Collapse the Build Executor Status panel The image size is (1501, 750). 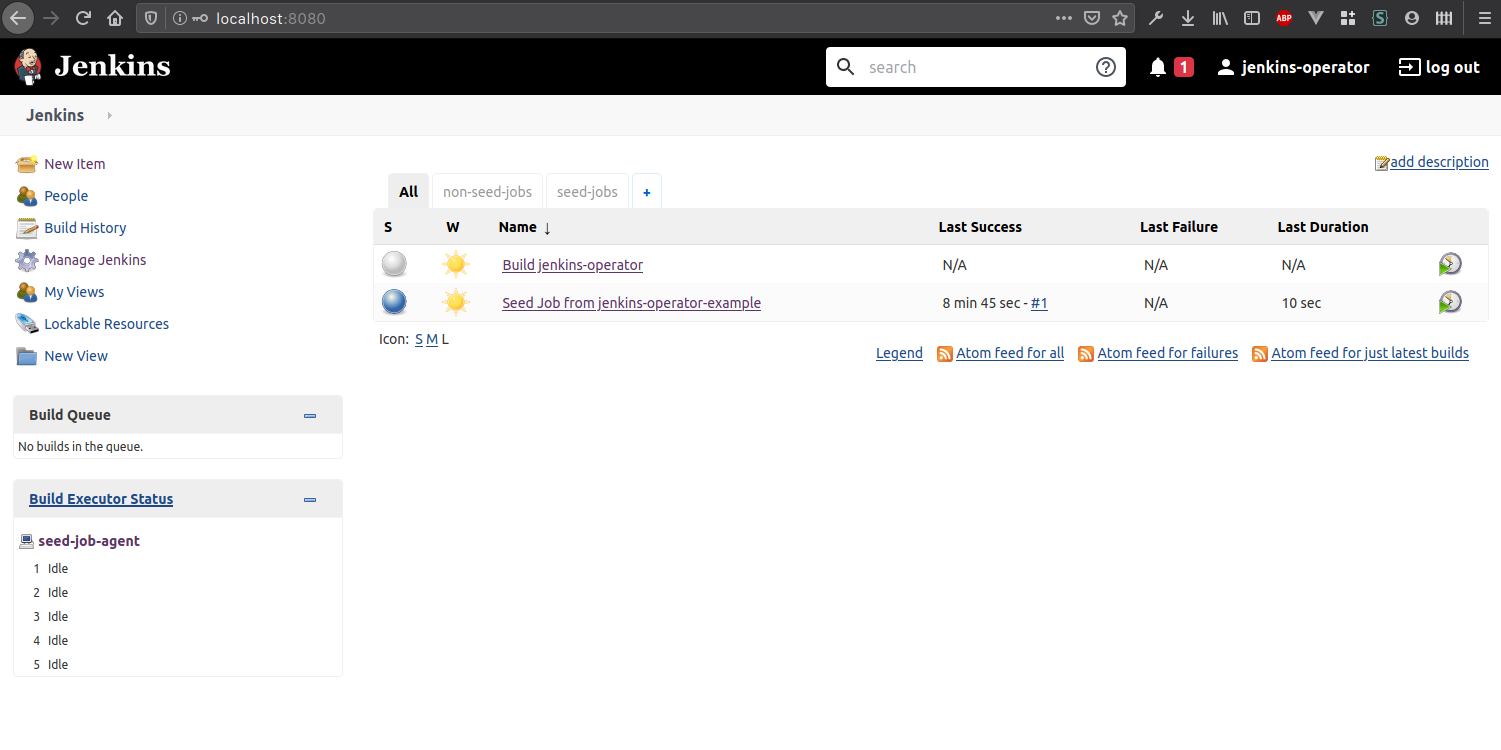[309, 498]
